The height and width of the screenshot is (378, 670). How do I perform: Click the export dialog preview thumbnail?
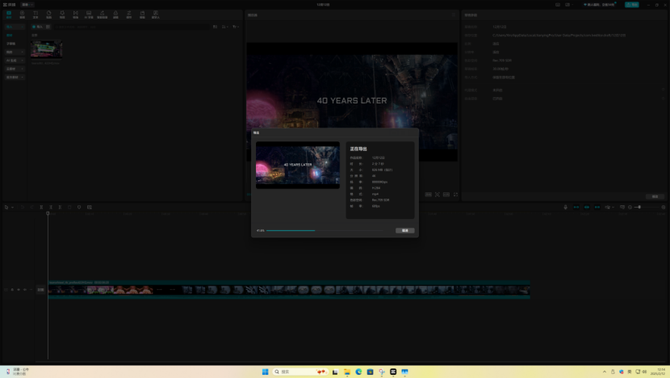298,165
